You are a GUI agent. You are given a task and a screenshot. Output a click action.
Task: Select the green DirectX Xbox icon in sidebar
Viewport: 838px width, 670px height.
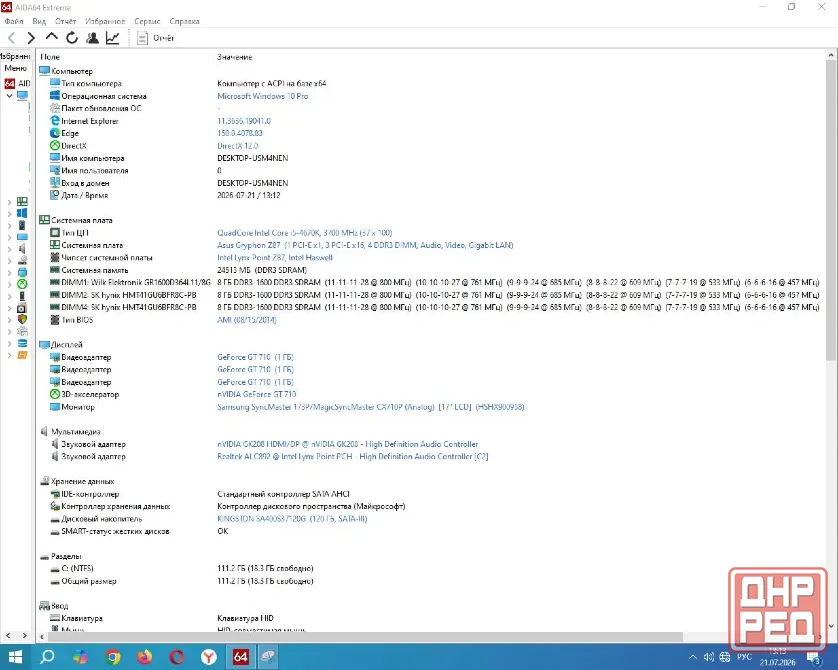click(22, 284)
